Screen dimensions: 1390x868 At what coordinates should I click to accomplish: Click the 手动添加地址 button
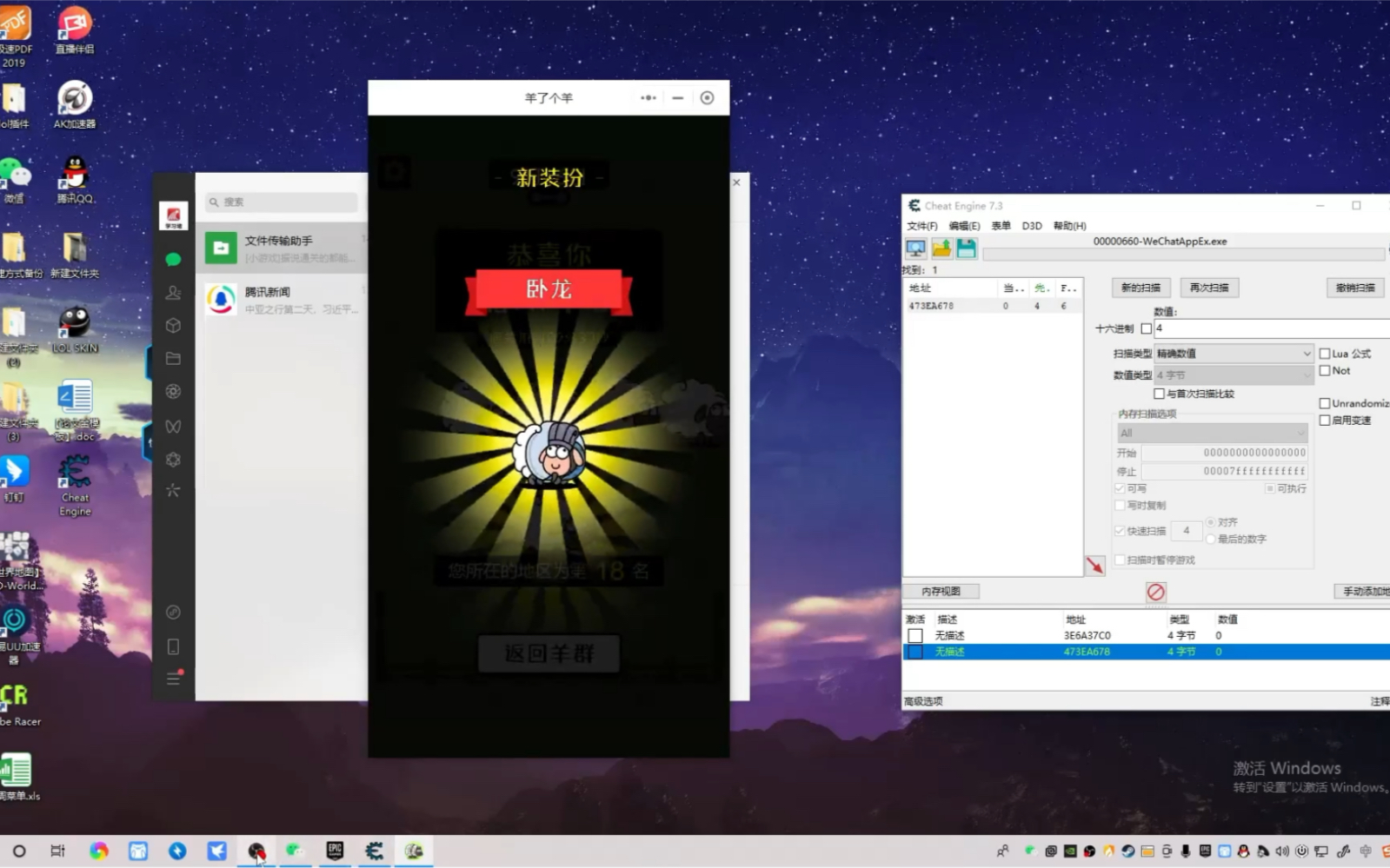pos(1362,591)
